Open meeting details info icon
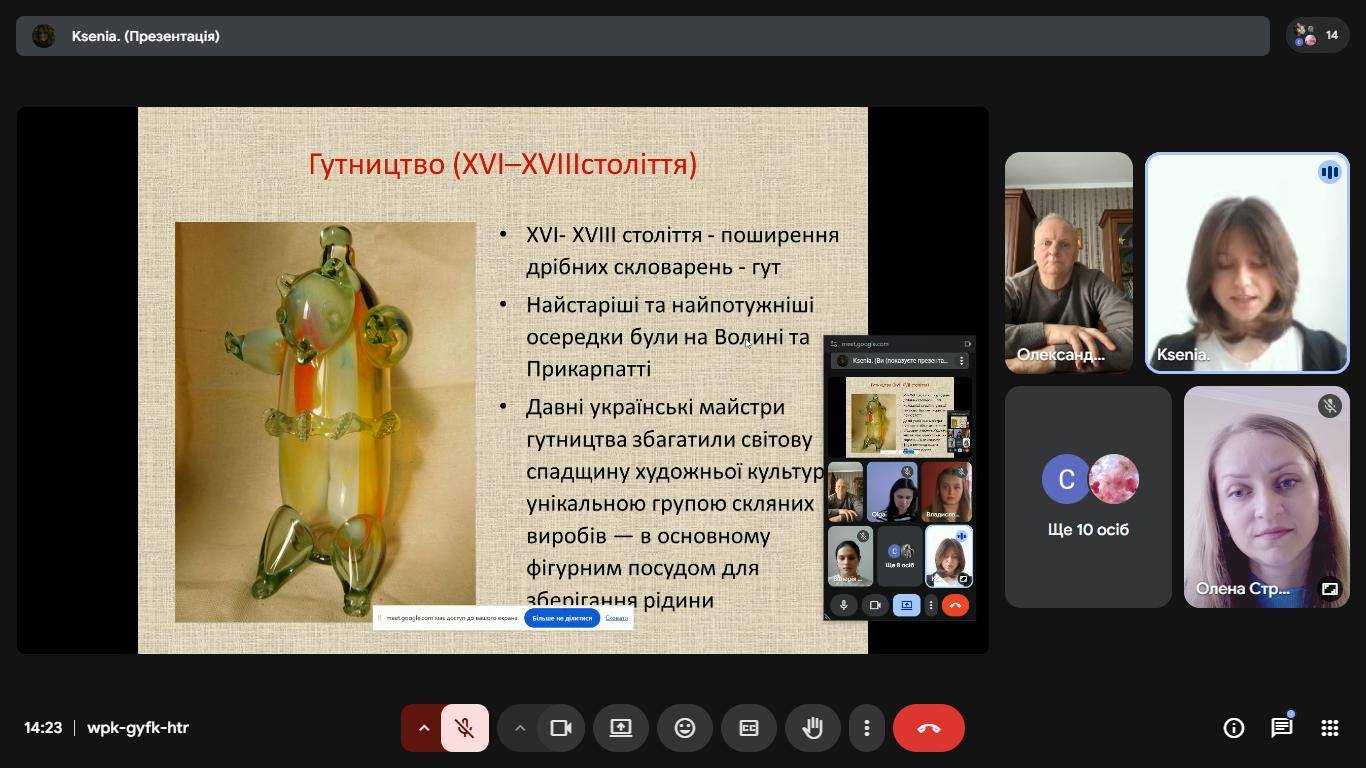The image size is (1366, 768). (1234, 728)
